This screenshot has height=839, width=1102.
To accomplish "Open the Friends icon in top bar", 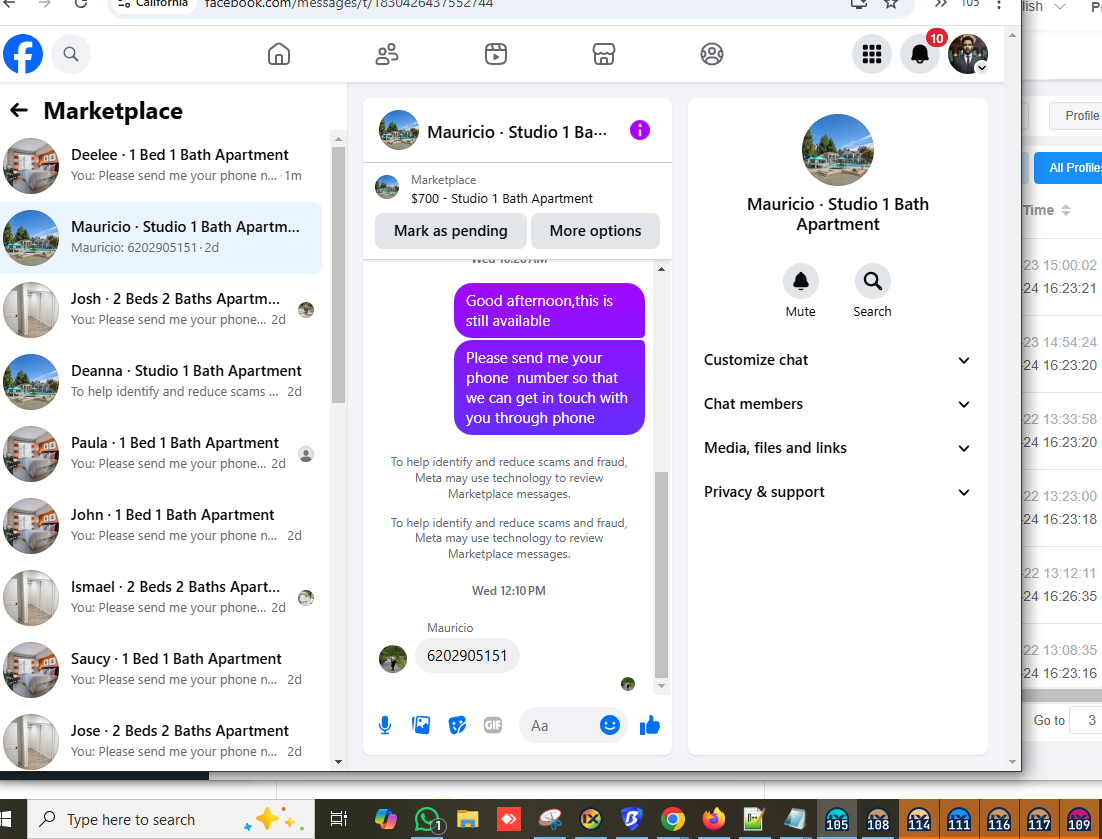I will (387, 54).
